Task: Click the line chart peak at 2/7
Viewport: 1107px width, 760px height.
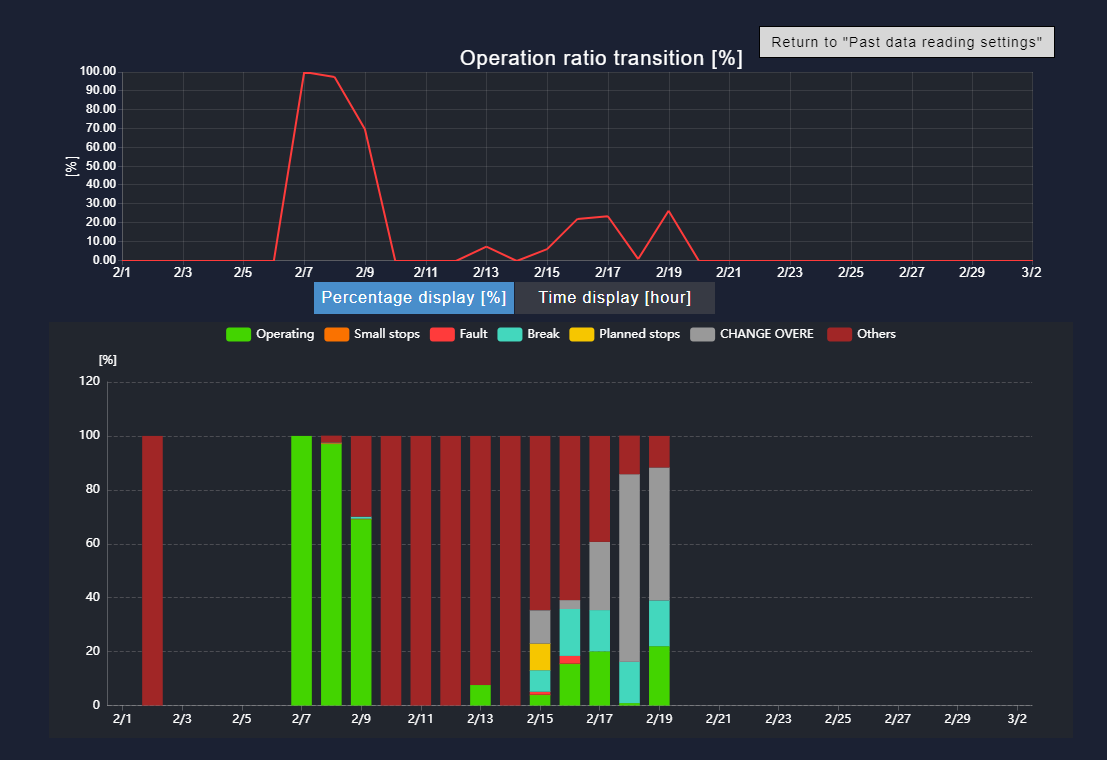Action: (304, 72)
